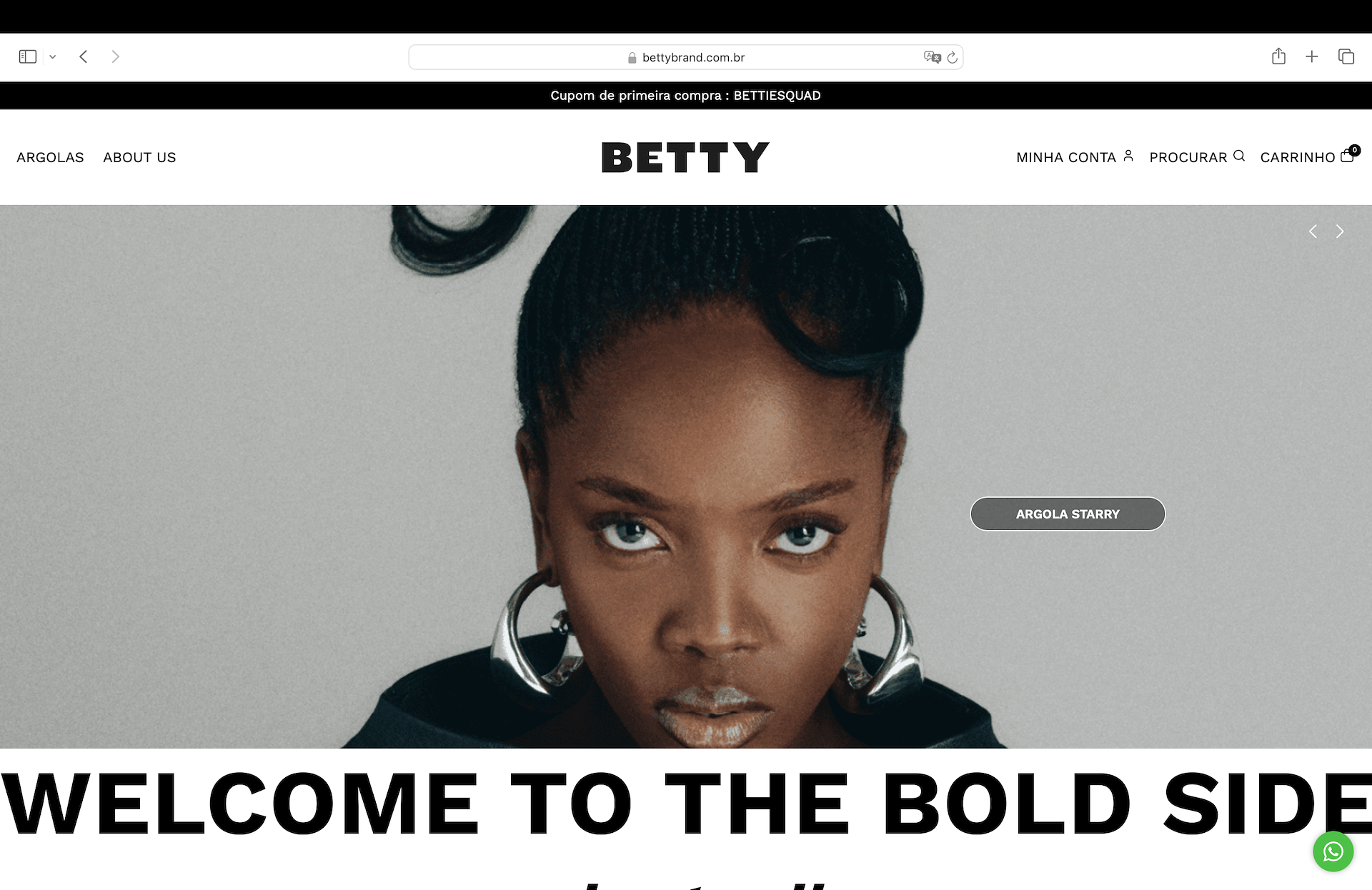Show tab overview icon
This screenshot has width=1372, height=890.
(1346, 56)
